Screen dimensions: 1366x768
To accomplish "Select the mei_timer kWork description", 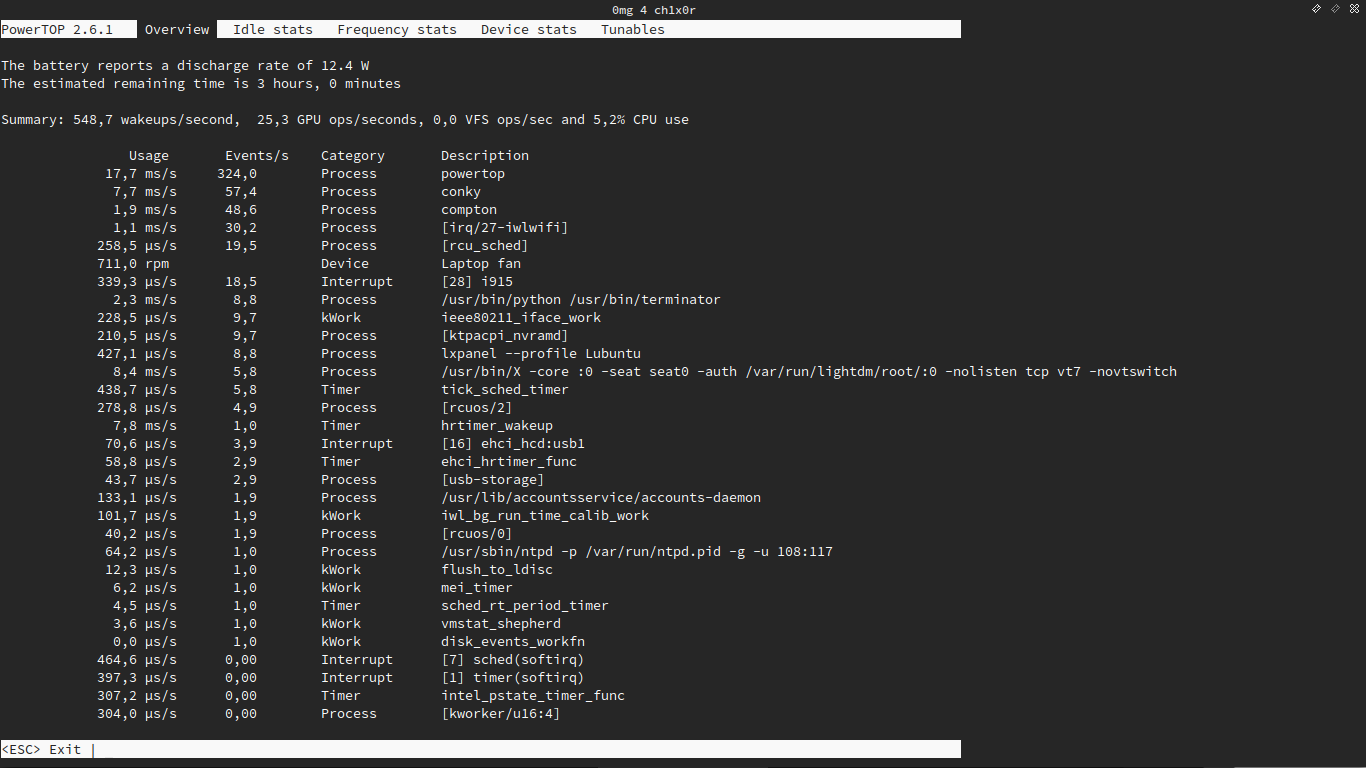I will click(477, 587).
